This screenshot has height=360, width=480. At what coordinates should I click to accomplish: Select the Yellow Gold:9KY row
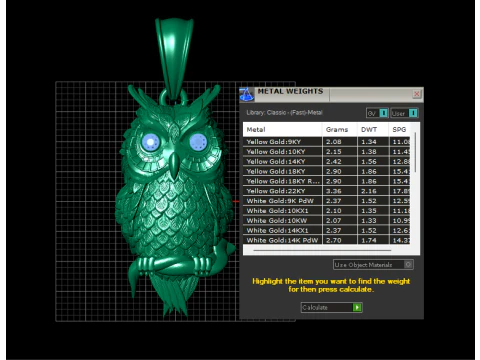pyautogui.click(x=327, y=142)
